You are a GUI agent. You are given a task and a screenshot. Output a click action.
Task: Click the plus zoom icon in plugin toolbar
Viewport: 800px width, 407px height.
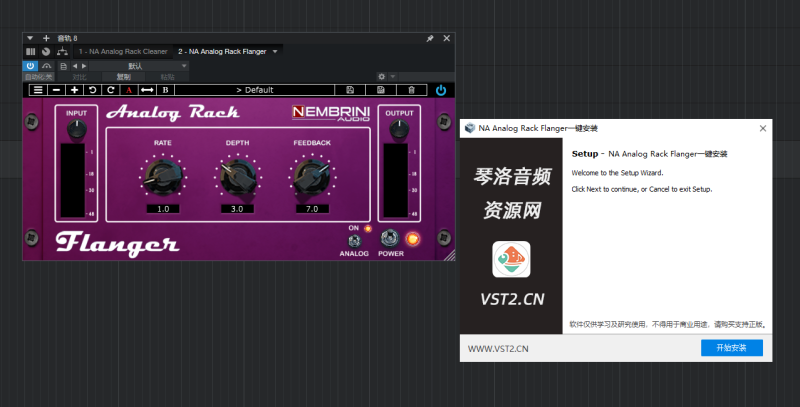(x=74, y=90)
